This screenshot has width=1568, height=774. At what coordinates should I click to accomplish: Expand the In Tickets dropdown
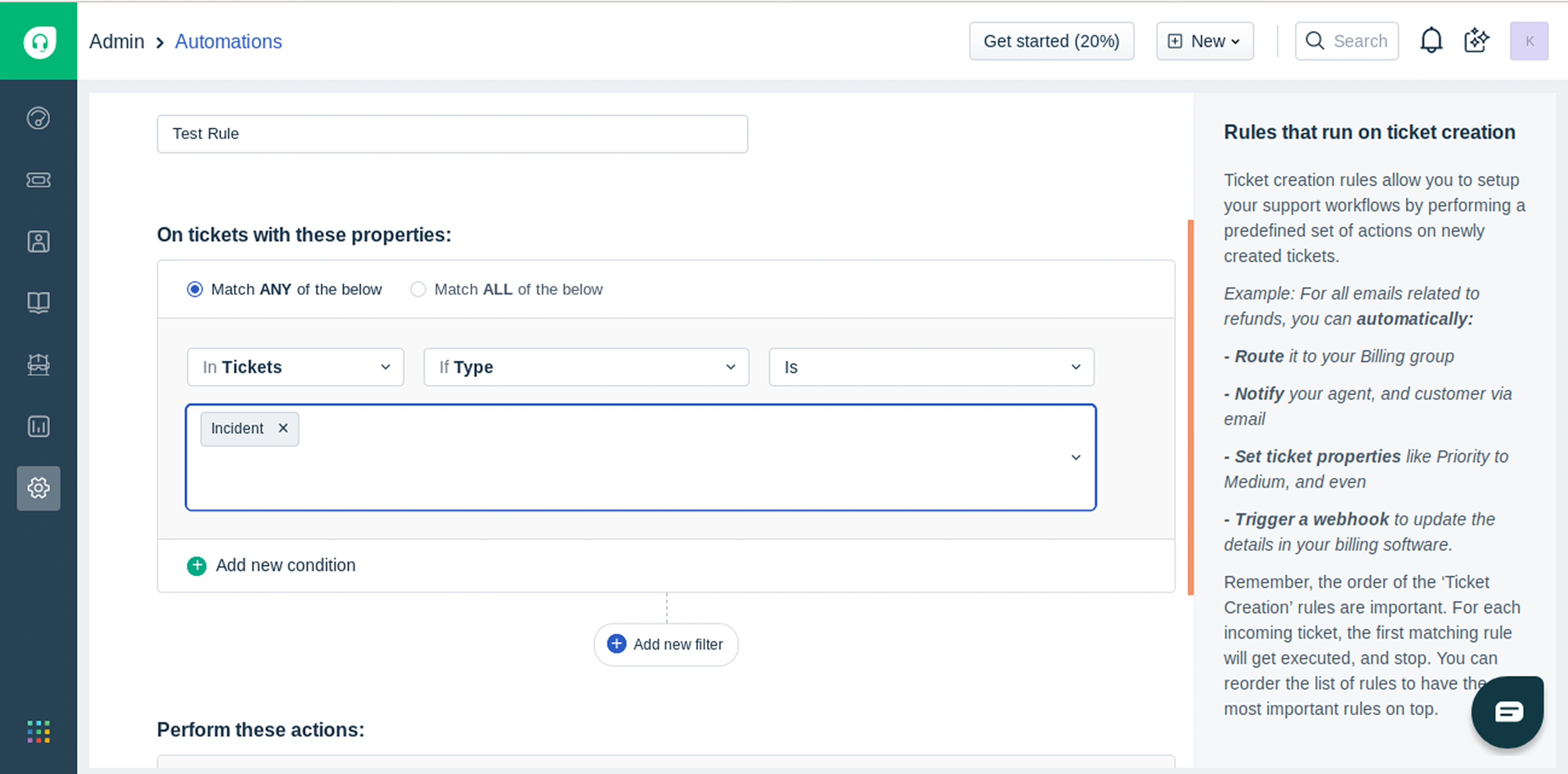pos(295,367)
